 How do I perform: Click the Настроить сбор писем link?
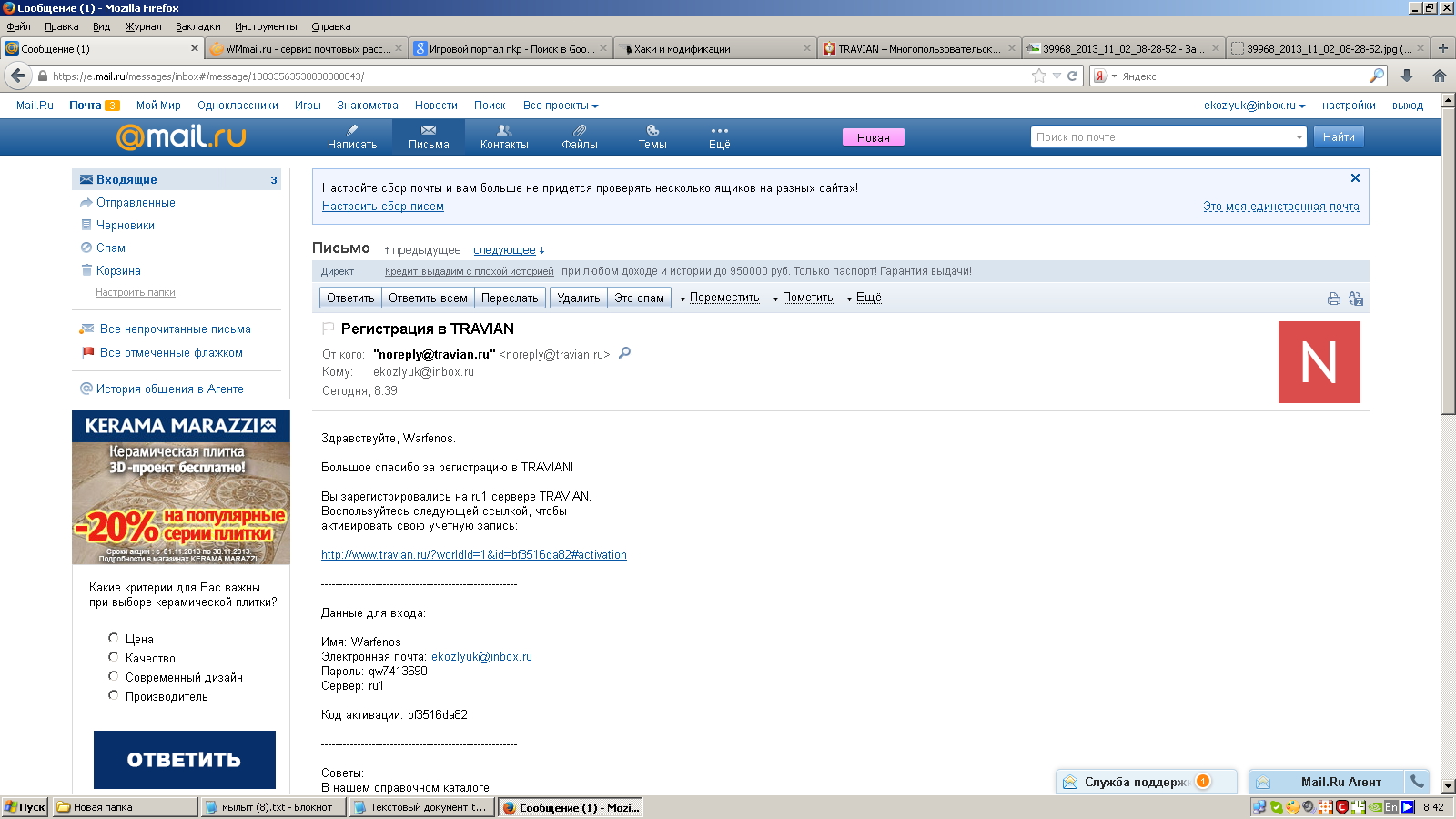click(383, 206)
